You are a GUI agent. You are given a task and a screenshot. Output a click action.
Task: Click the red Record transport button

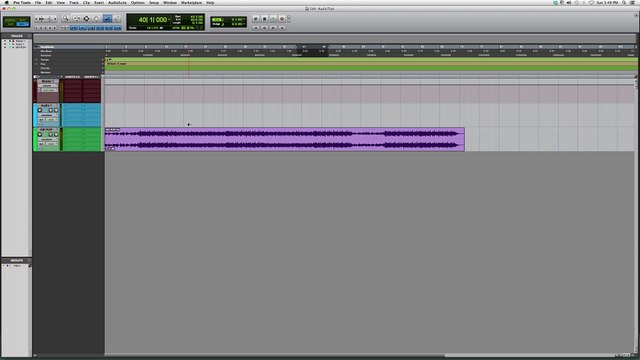coord(282,19)
